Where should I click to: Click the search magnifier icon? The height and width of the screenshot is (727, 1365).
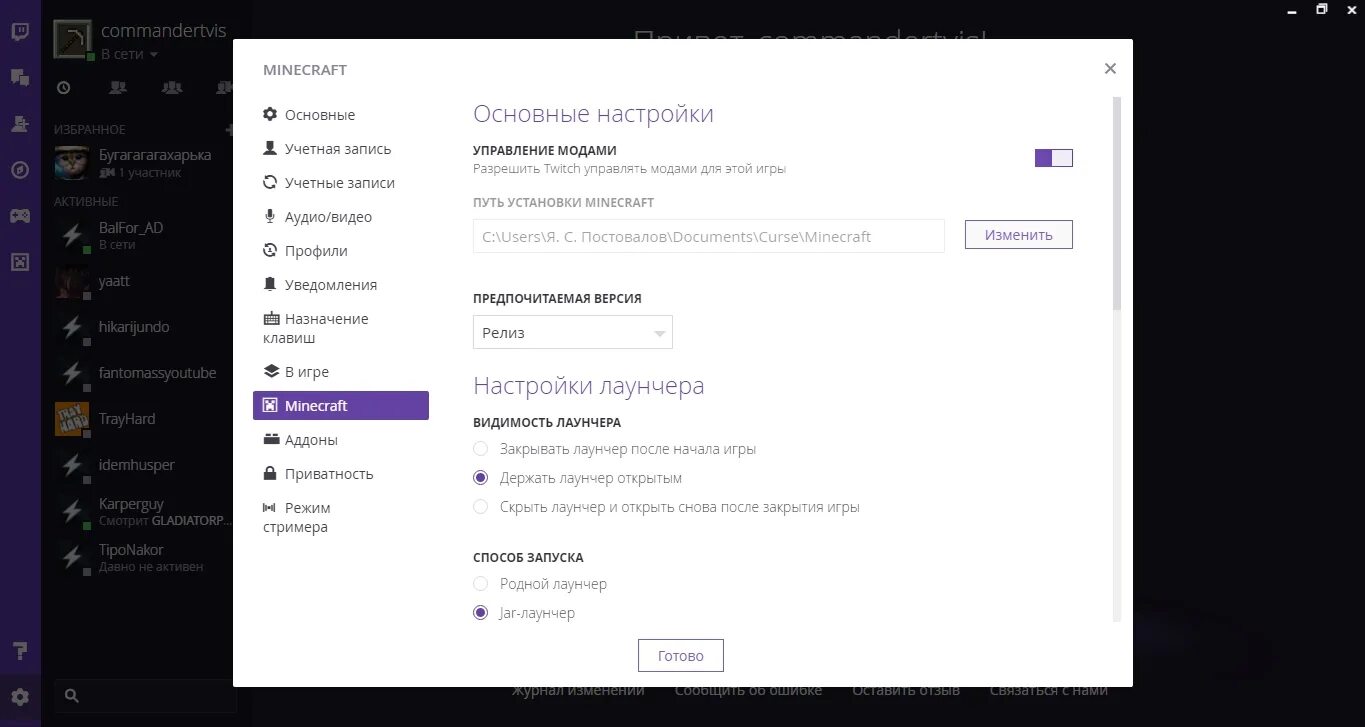tap(72, 695)
